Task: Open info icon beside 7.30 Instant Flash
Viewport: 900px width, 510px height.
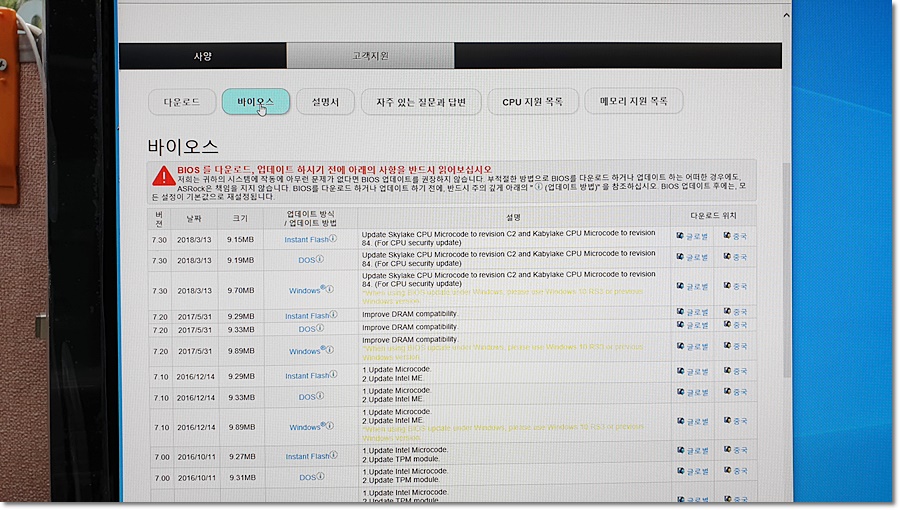Action: point(333,238)
